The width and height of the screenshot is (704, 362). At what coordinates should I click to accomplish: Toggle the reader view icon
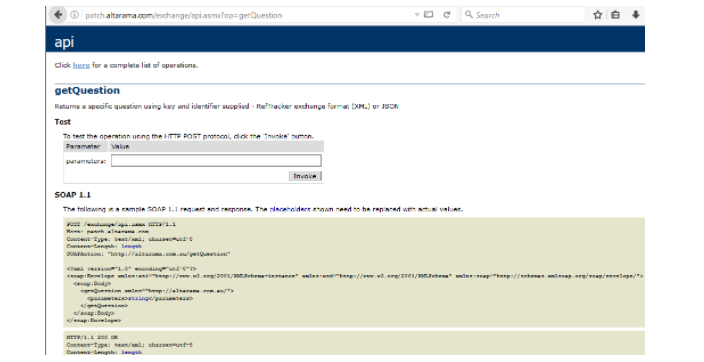click(x=429, y=15)
